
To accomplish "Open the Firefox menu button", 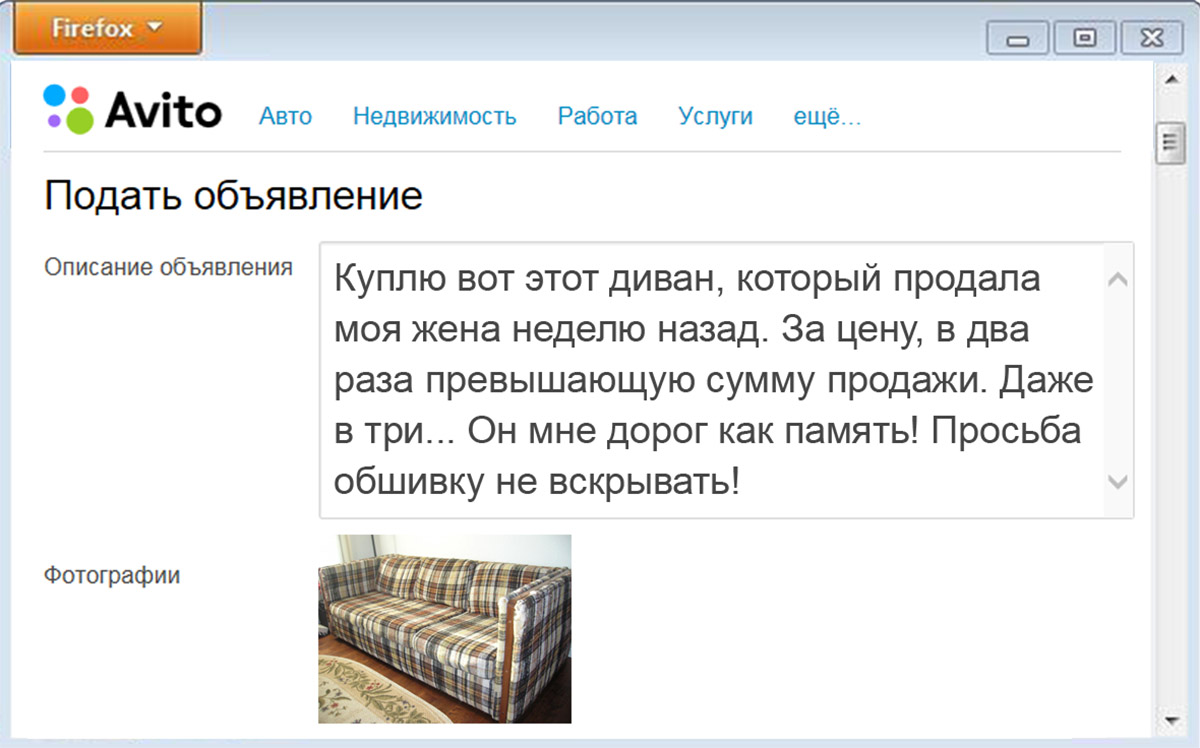I will (x=107, y=28).
